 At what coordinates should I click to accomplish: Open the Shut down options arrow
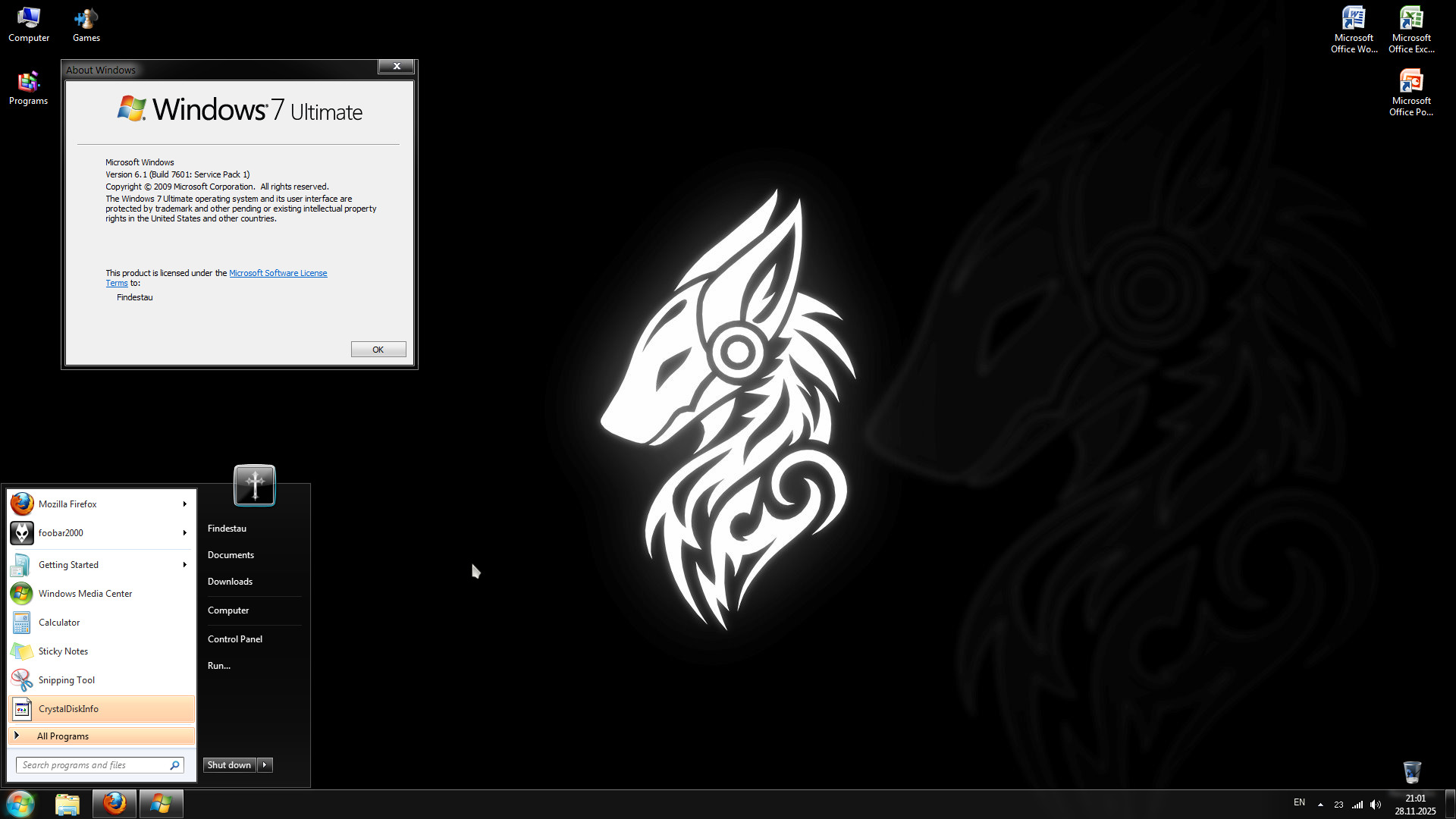(x=265, y=765)
